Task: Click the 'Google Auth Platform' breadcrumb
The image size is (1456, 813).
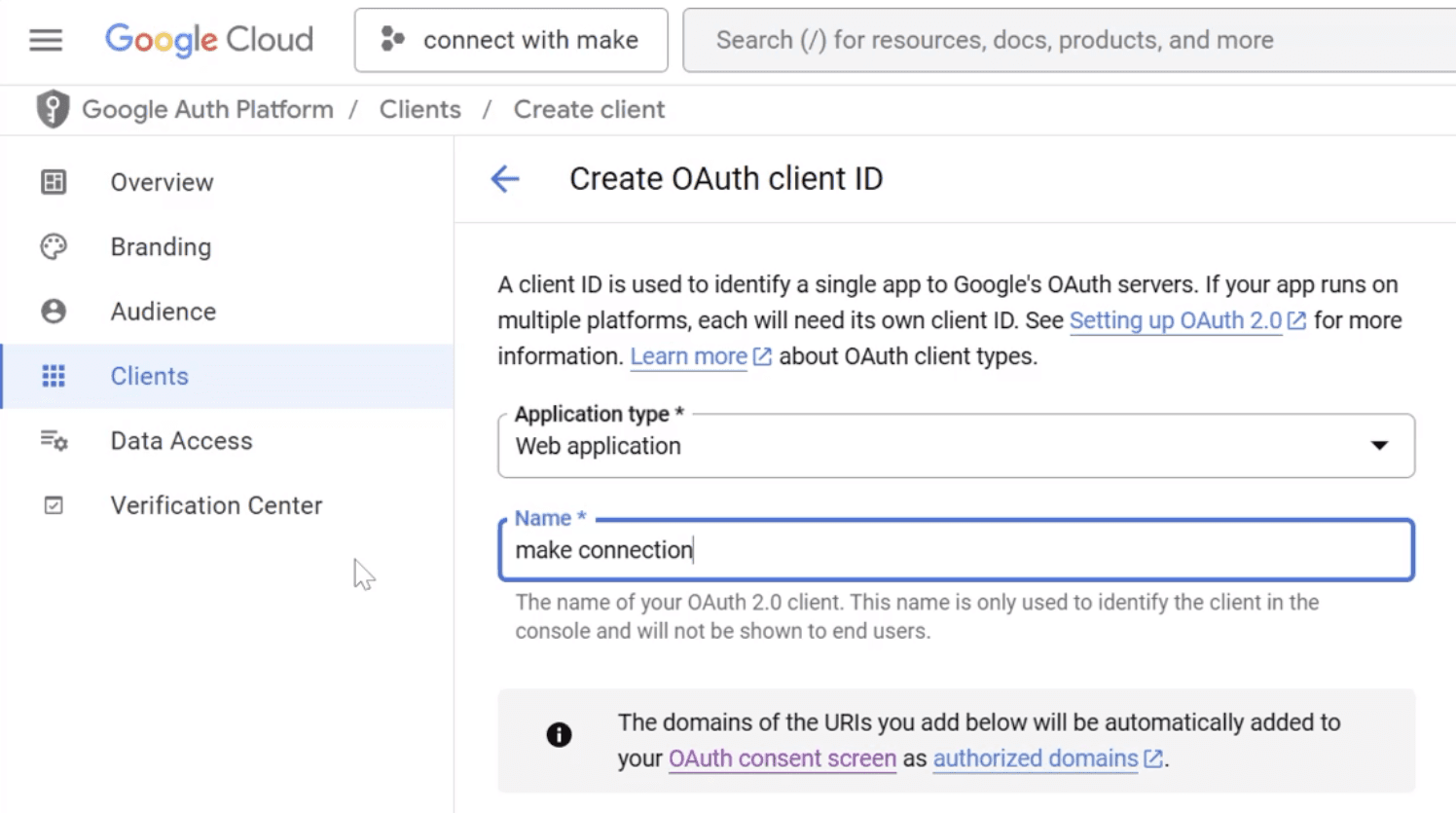Action: pos(207,110)
